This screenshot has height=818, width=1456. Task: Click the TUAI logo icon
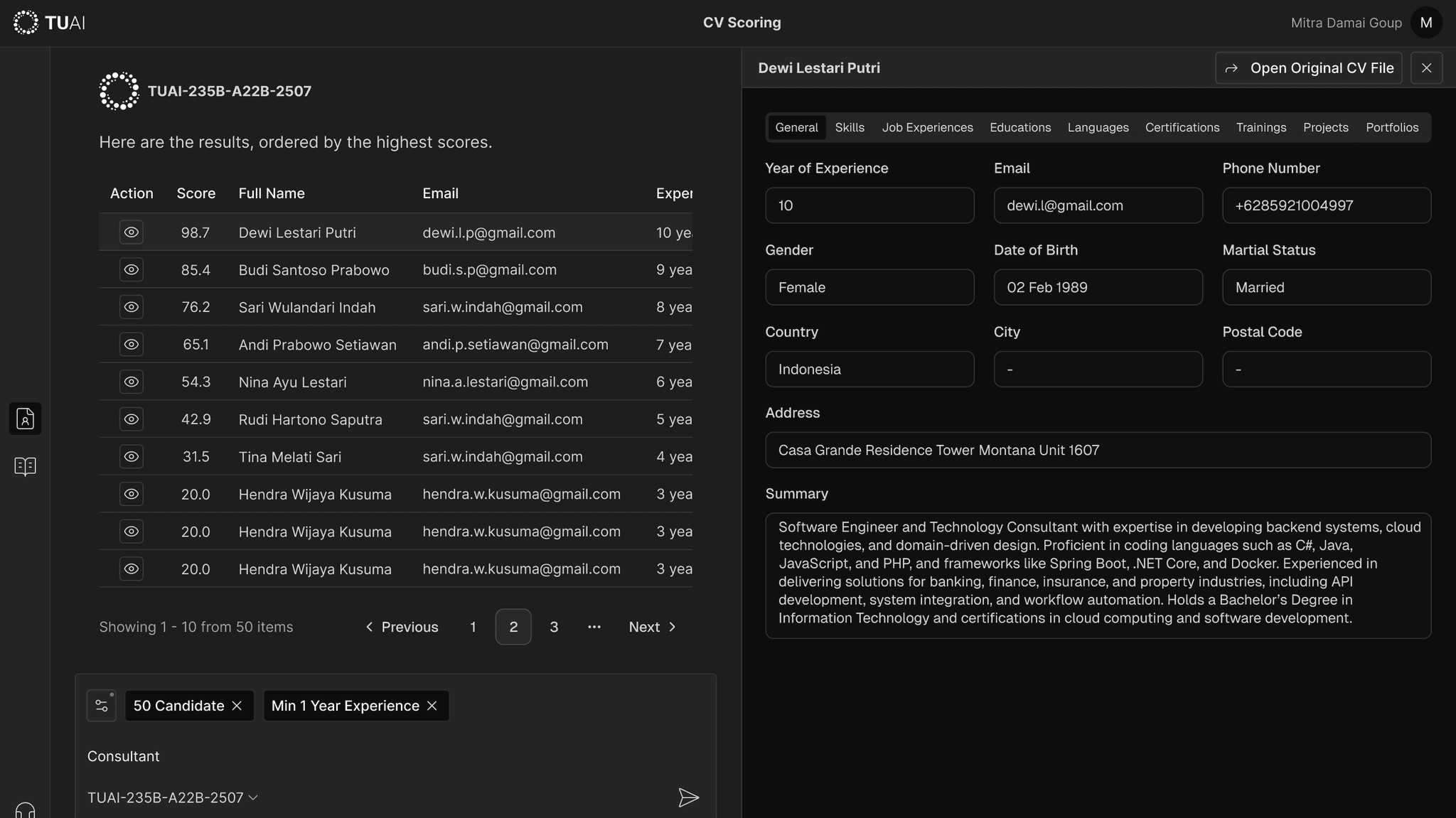(26, 23)
